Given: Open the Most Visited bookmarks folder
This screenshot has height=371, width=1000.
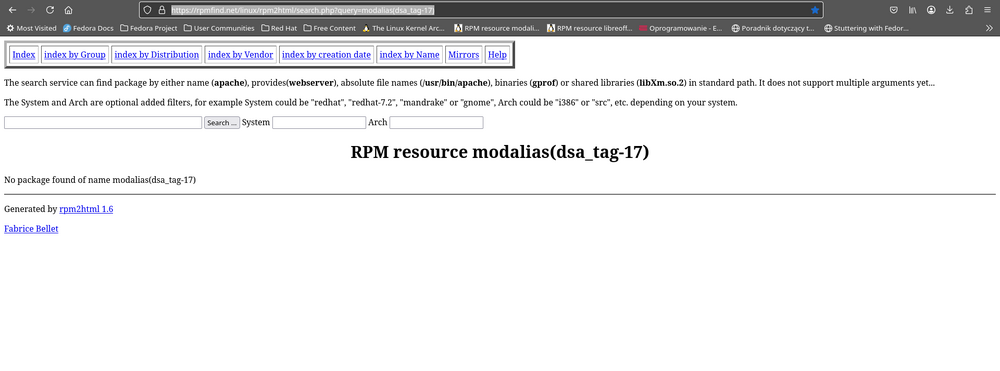Looking at the screenshot, I should (x=31, y=28).
